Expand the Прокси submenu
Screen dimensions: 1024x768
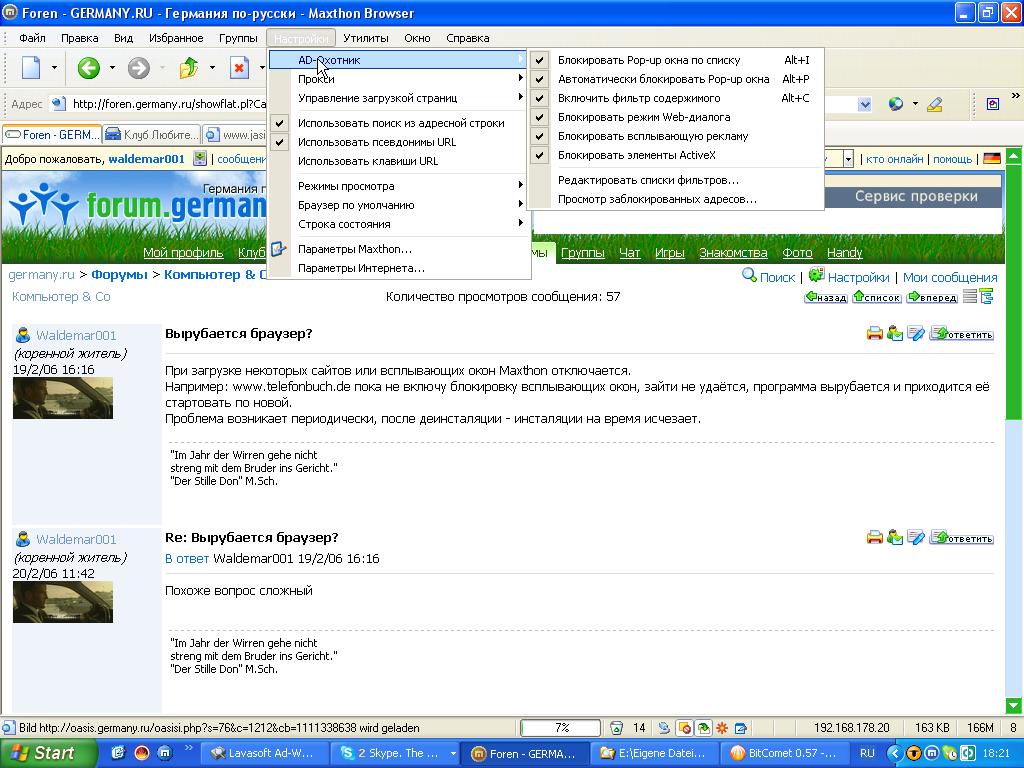point(398,79)
